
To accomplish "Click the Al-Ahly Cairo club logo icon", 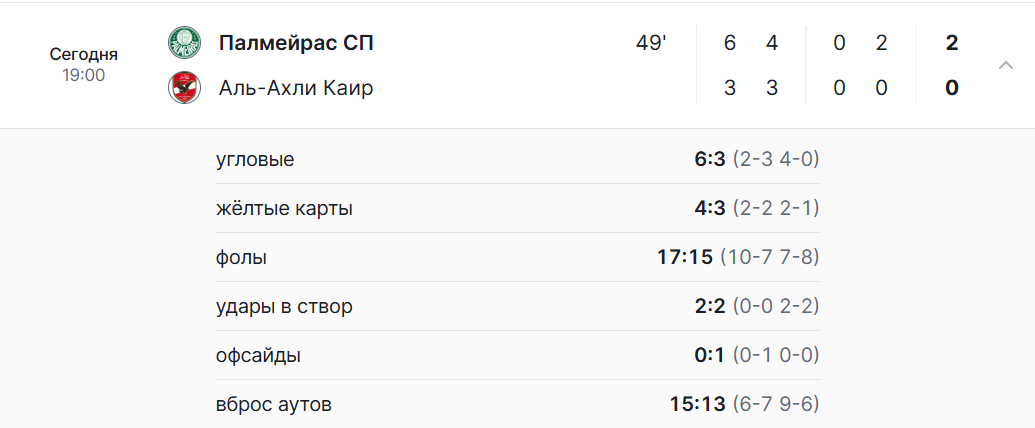I will [184, 88].
